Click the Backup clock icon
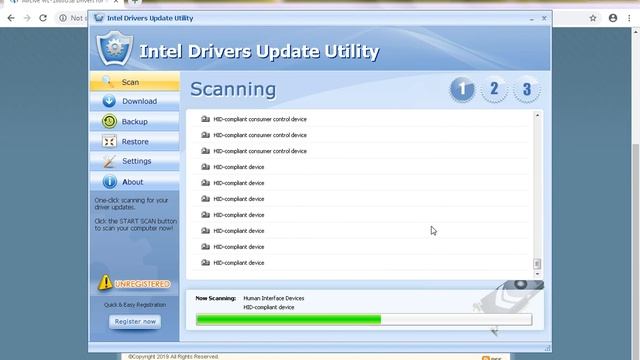The image size is (640, 360). (x=109, y=121)
